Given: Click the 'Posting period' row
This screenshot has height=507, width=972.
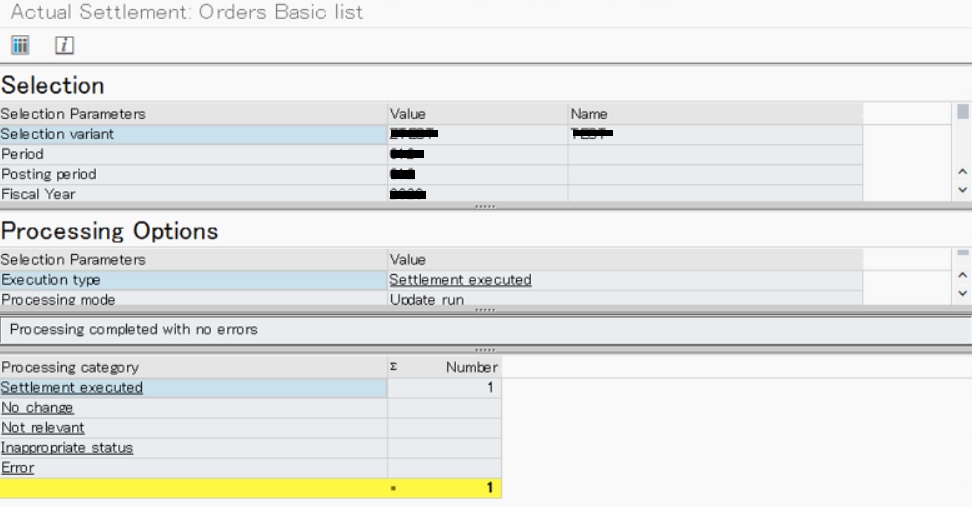Looking at the screenshot, I should point(48,174).
